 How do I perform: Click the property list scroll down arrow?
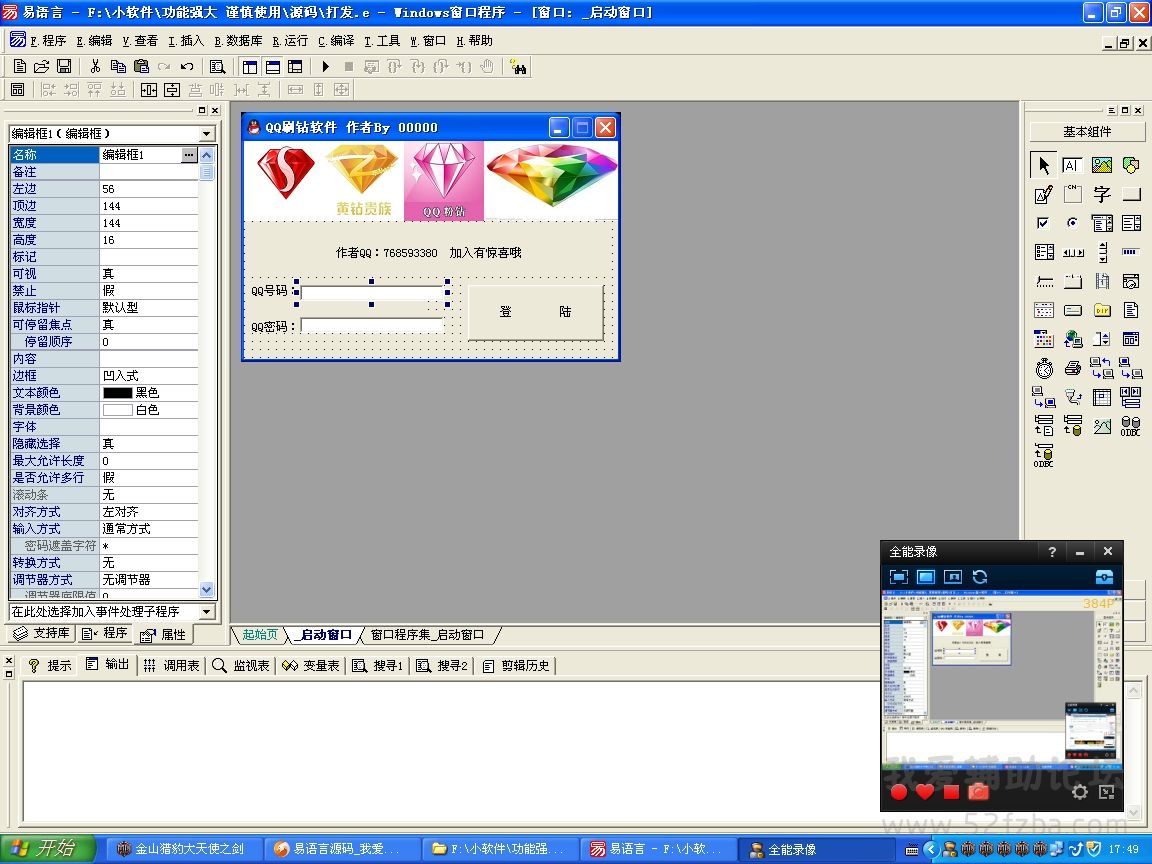coord(206,589)
